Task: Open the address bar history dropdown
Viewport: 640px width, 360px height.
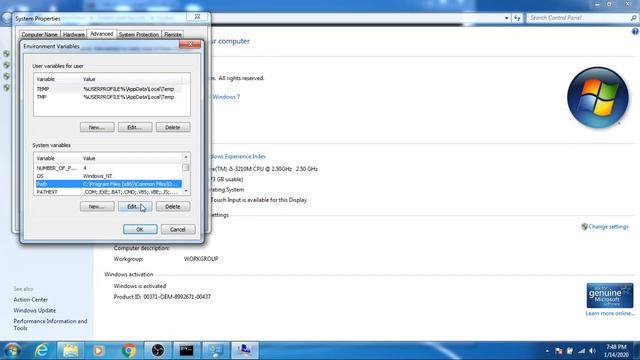Action: (x=507, y=18)
